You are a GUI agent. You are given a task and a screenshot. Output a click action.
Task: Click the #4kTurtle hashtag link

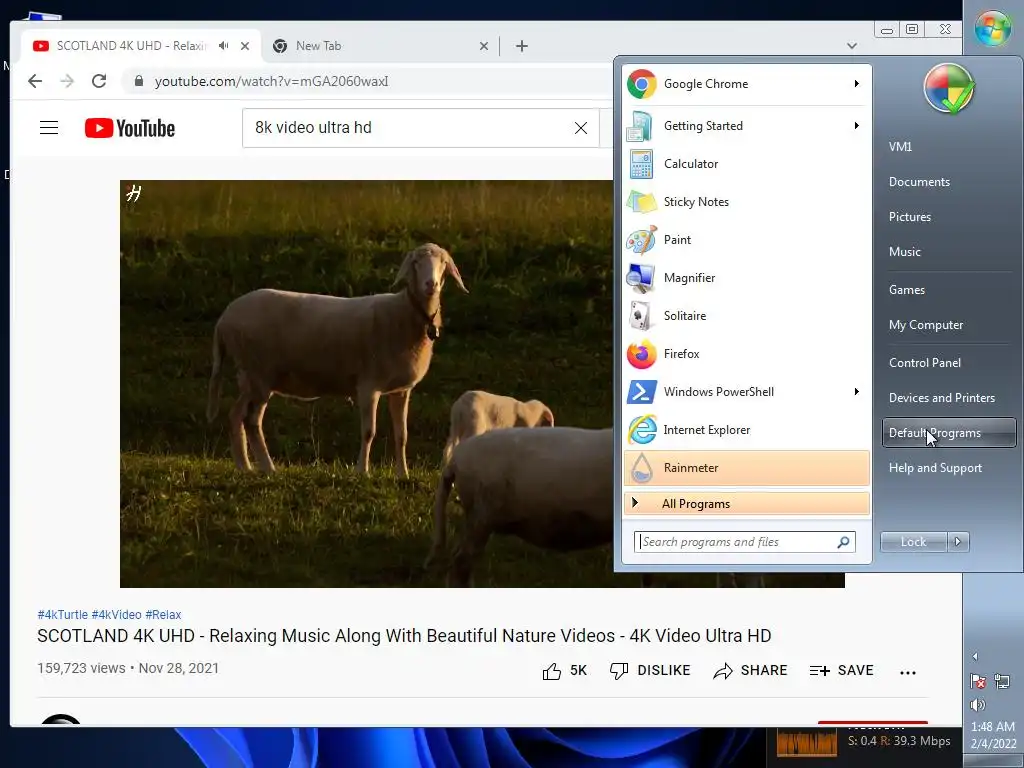coord(63,615)
